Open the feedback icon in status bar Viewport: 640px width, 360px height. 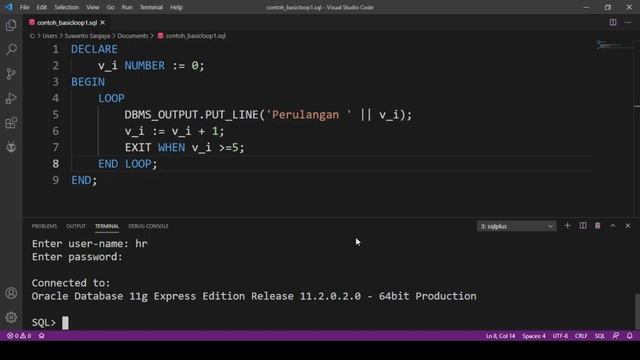coord(616,336)
